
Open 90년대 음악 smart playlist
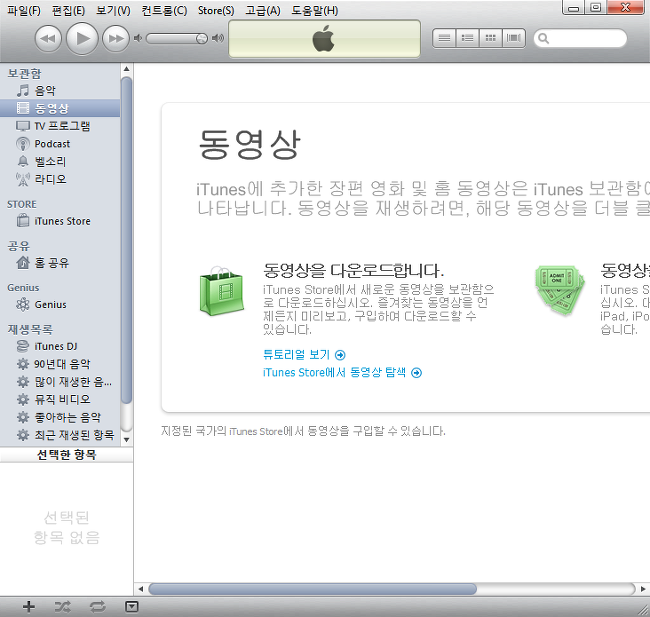(60, 364)
